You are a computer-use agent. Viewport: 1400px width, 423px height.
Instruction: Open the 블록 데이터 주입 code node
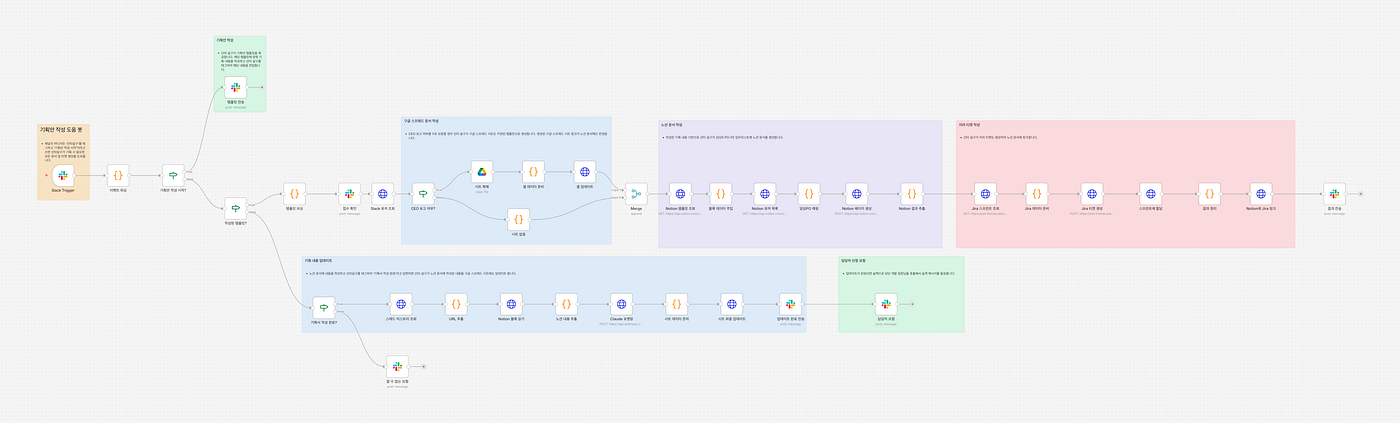coord(721,194)
